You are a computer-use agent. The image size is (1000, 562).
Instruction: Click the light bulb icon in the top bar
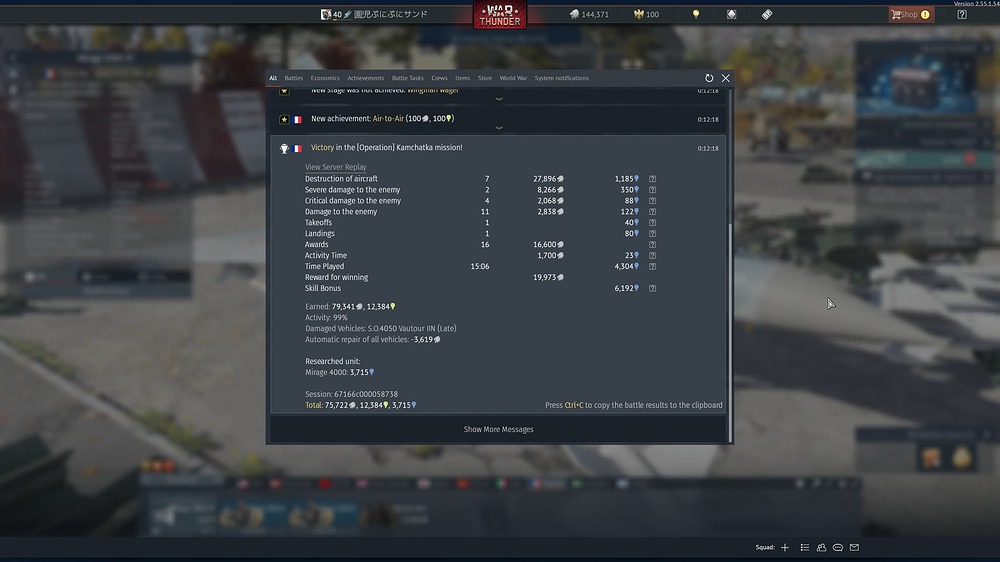tap(696, 14)
